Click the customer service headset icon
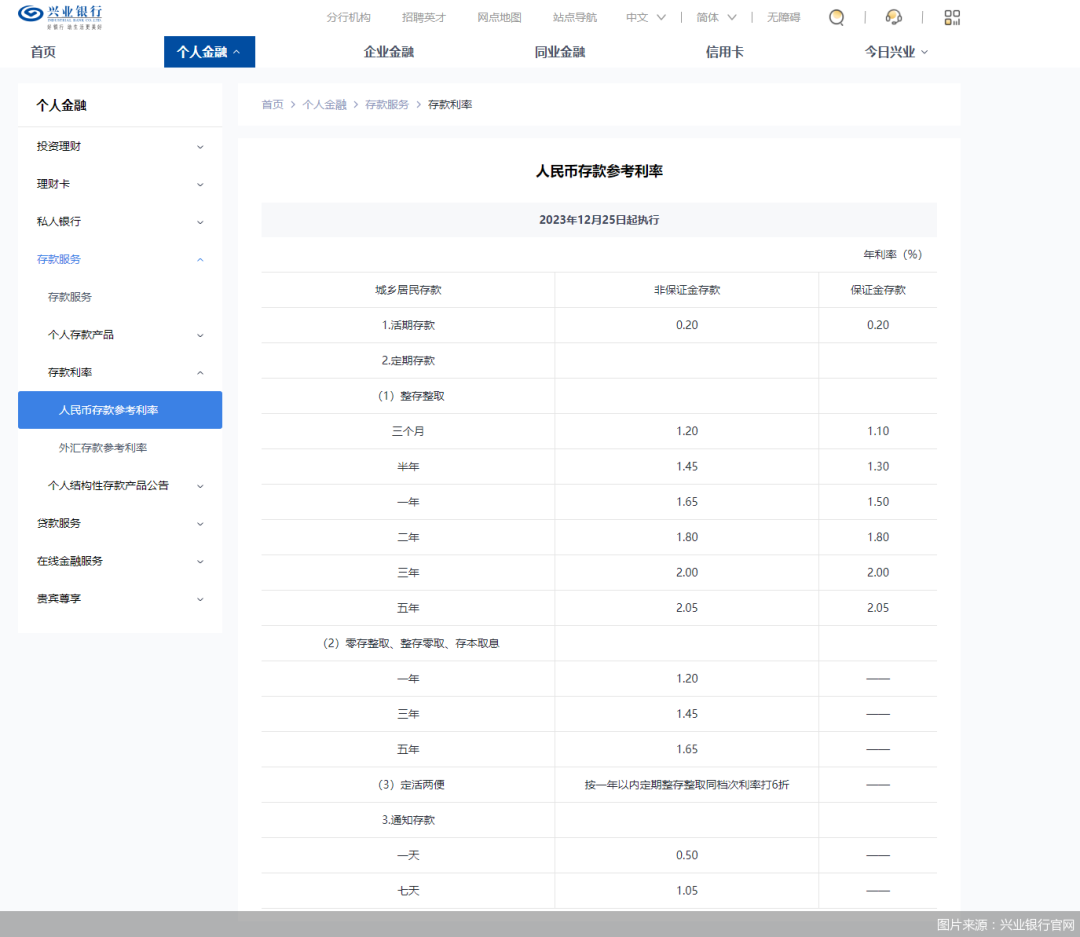The height and width of the screenshot is (937, 1080). (893, 17)
